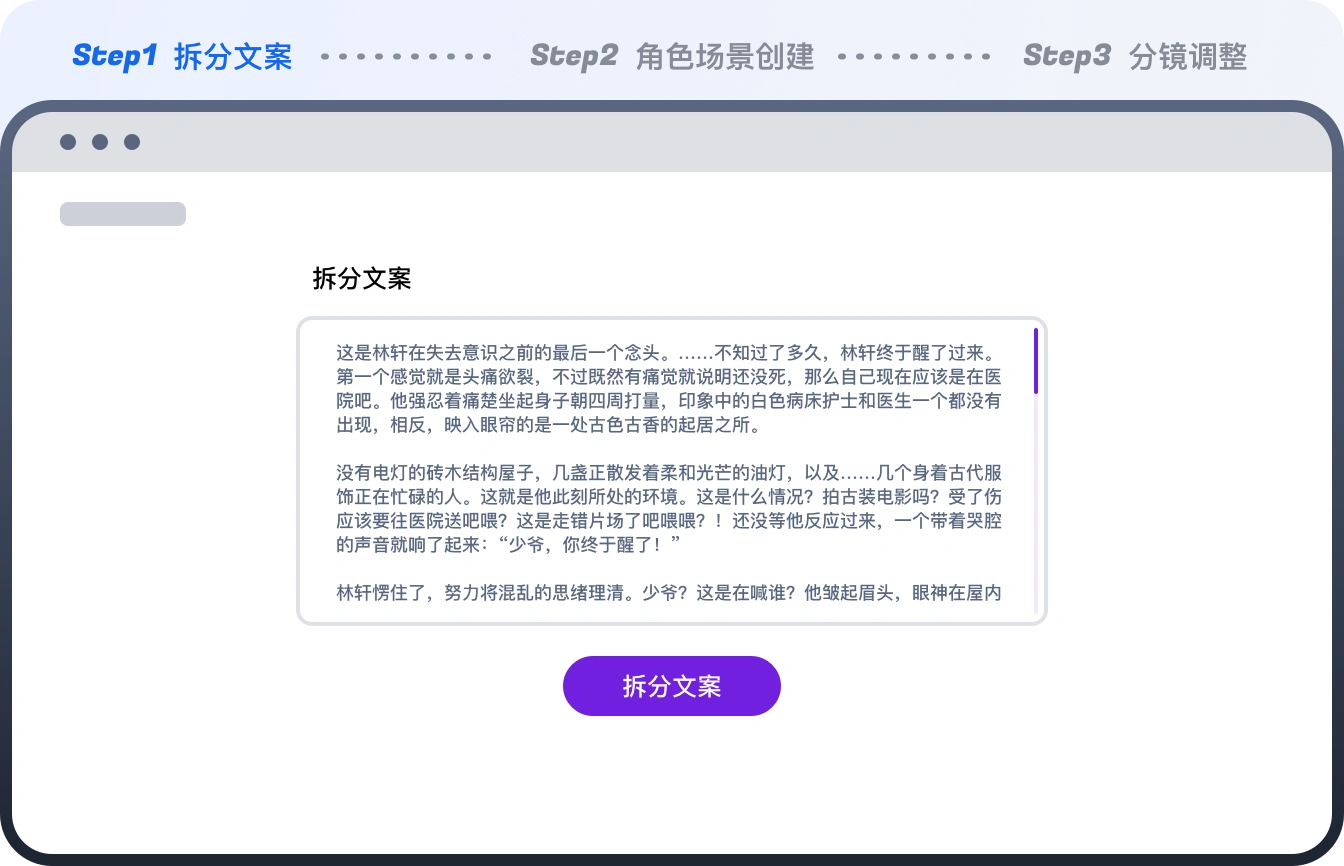1344x866 pixels.
Task: Click the highlighted Step1 label background
Action: pyautogui.click(x=183, y=57)
